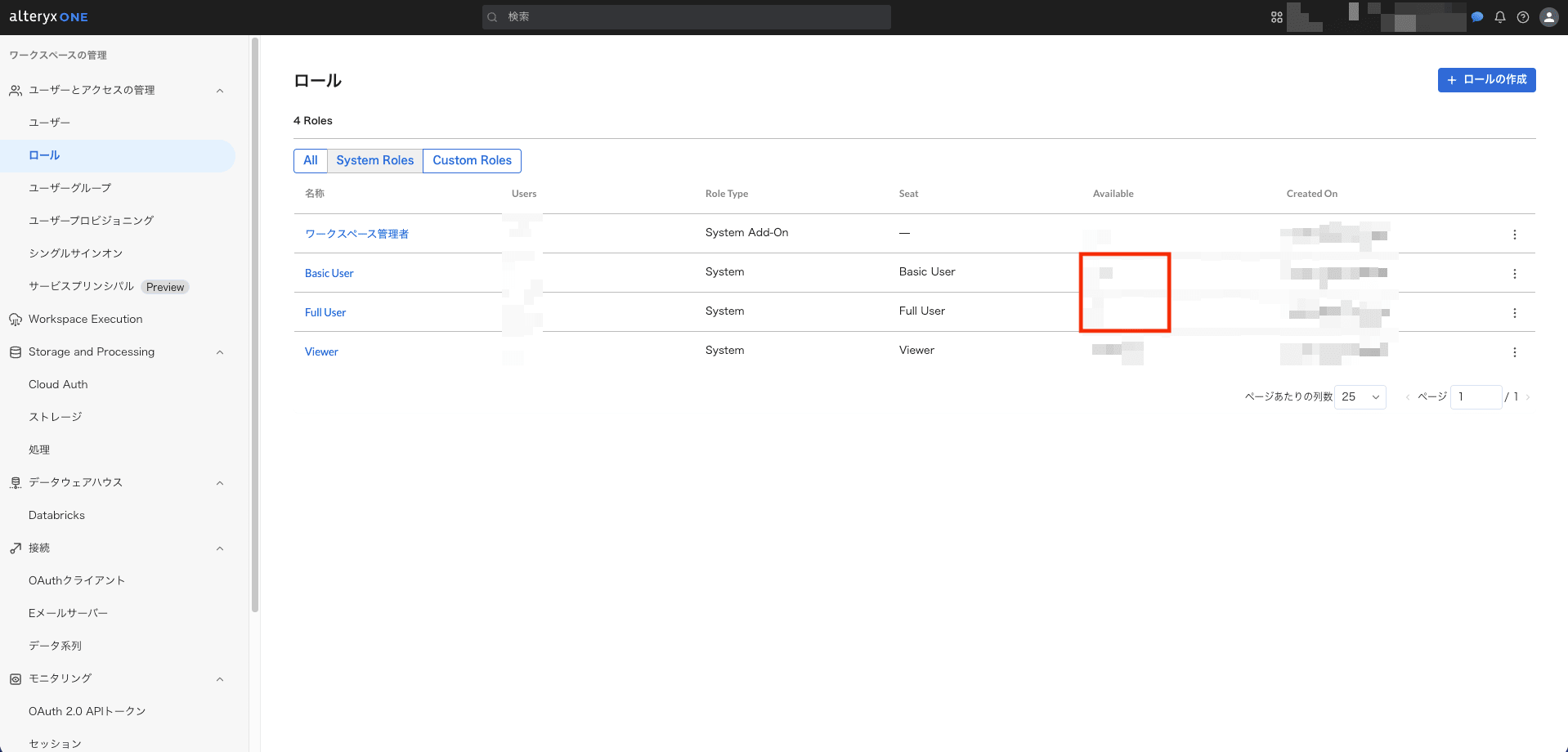Go to previous page arrow in pagination
Viewport: 1568px width, 752px height.
pyautogui.click(x=1408, y=397)
